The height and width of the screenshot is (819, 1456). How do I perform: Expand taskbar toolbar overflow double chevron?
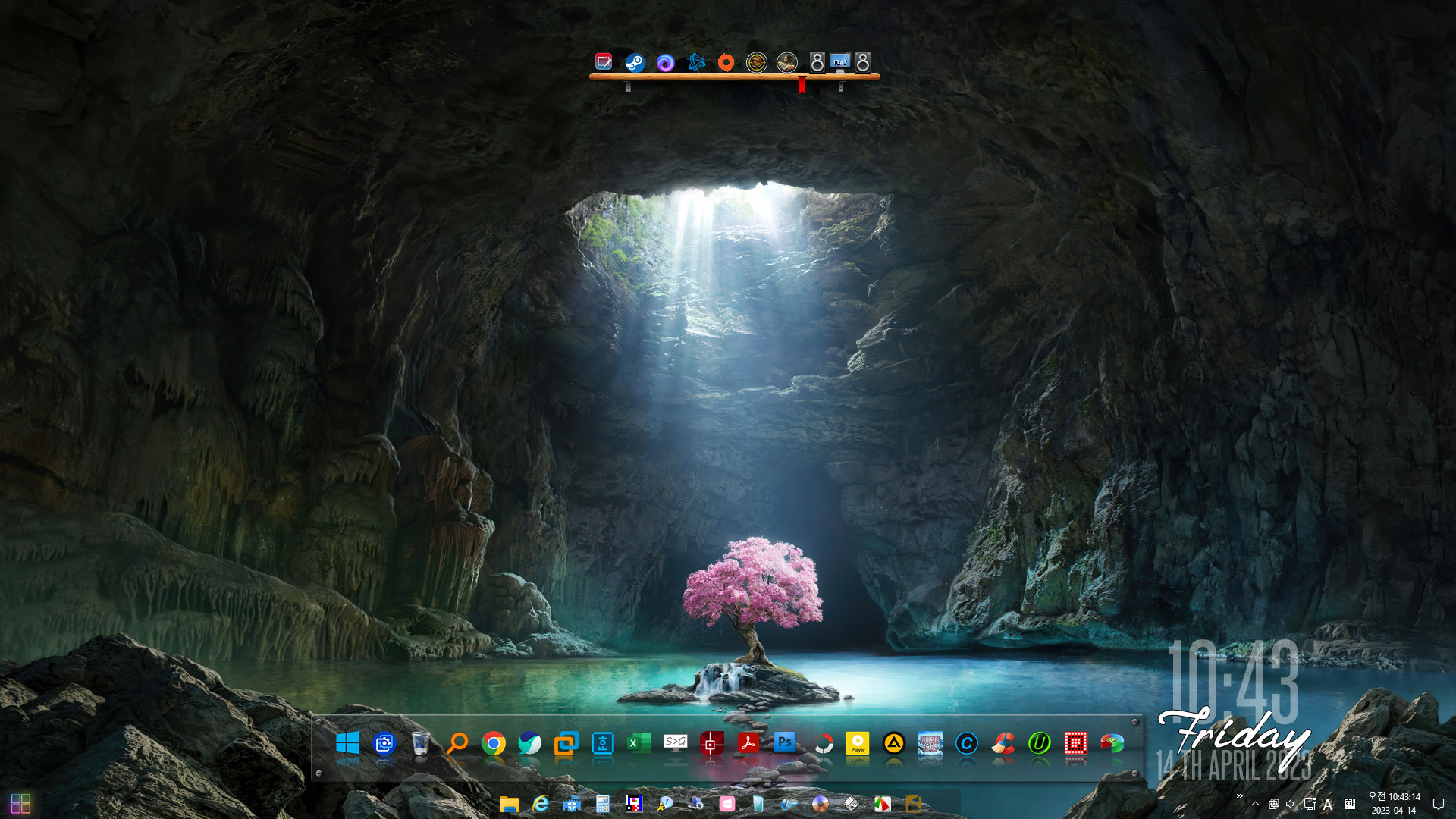coord(1239,796)
